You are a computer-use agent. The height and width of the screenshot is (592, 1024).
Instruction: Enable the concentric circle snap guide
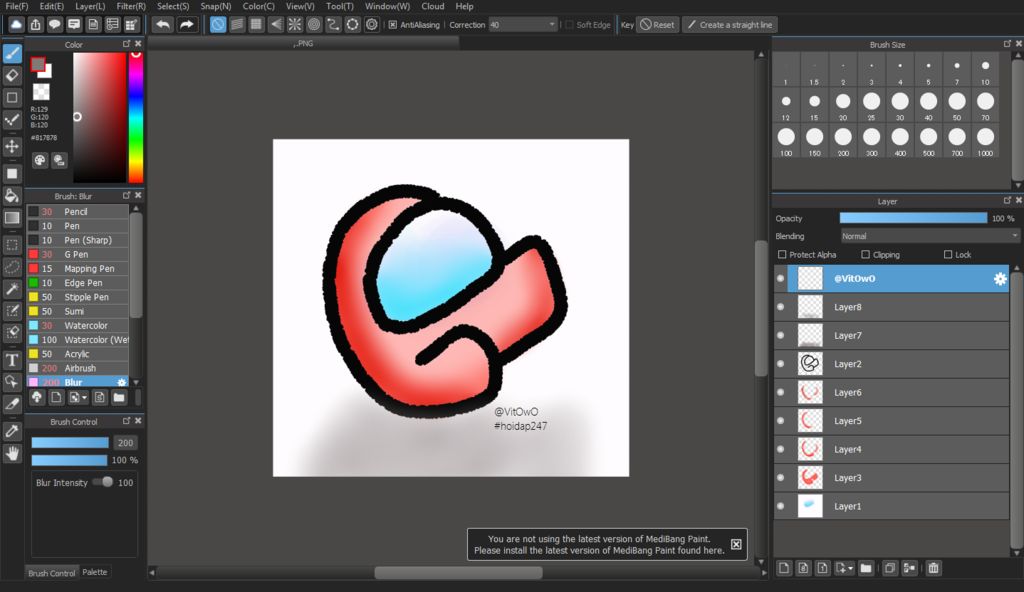click(314, 25)
